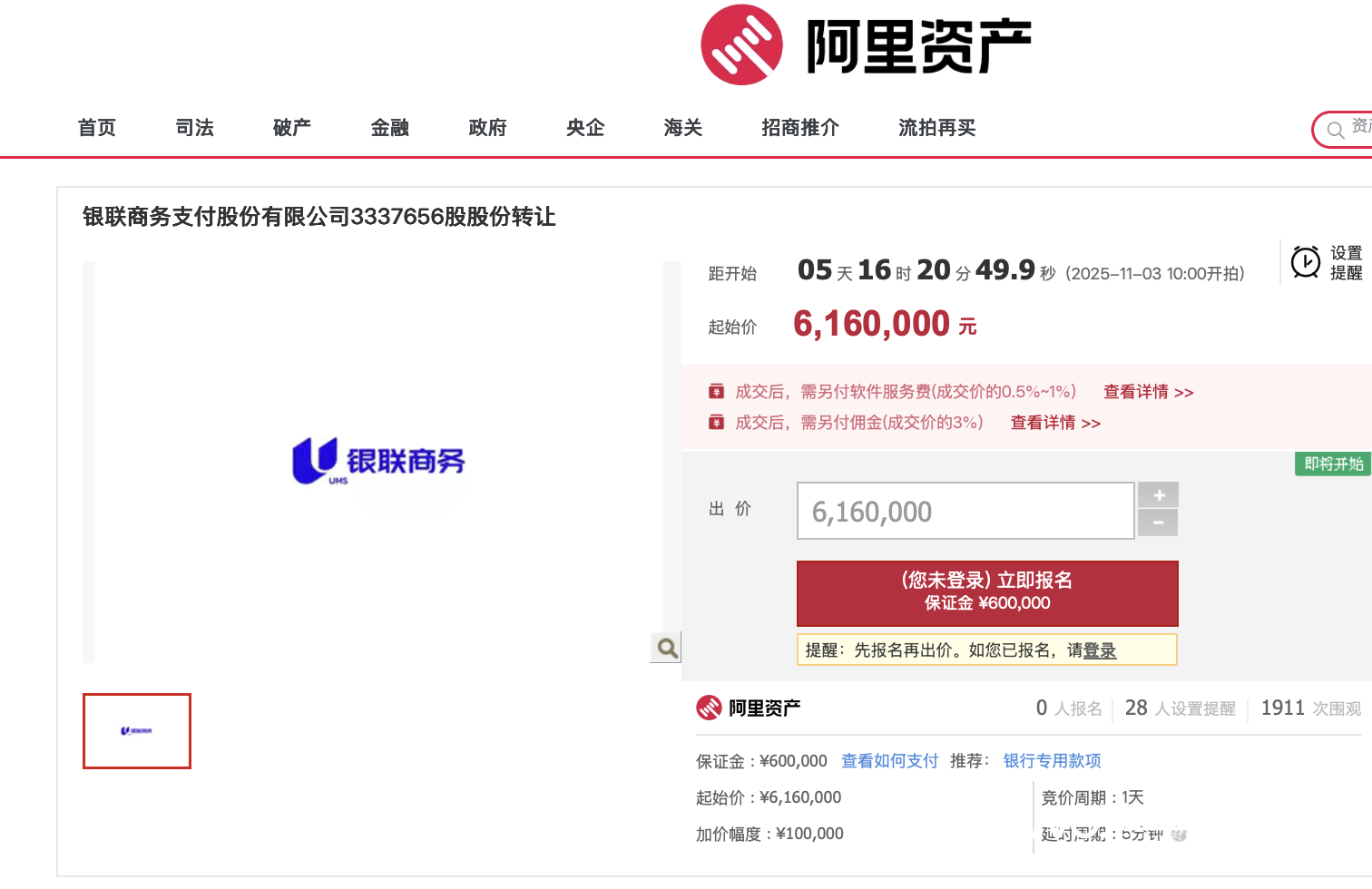This screenshot has height=889, width=1372.
Task: Click plus stepper to raise bid amount
Action: [1158, 495]
